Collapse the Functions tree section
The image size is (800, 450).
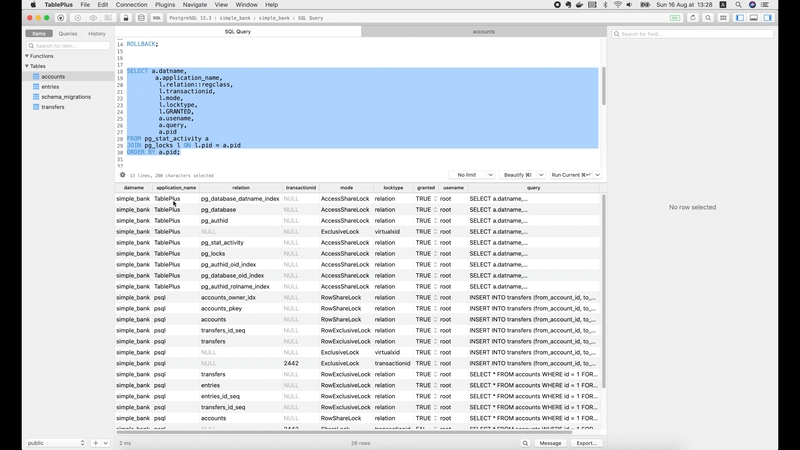point(27,56)
